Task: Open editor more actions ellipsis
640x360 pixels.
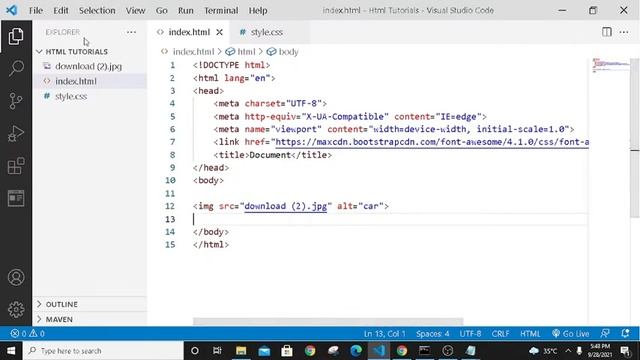Action: click(x=624, y=32)
